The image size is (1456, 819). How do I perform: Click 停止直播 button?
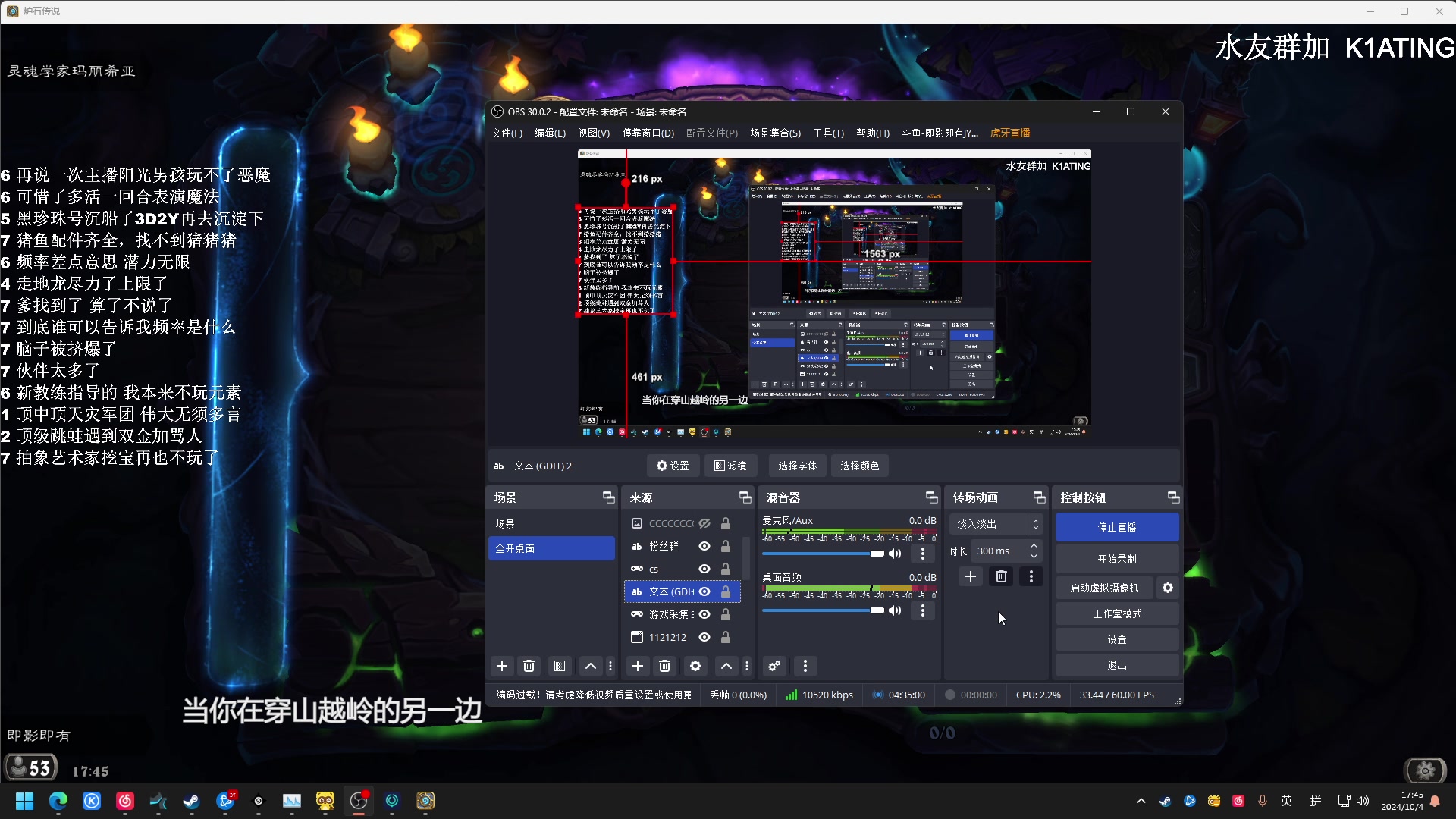click(x=1117, y=527)
